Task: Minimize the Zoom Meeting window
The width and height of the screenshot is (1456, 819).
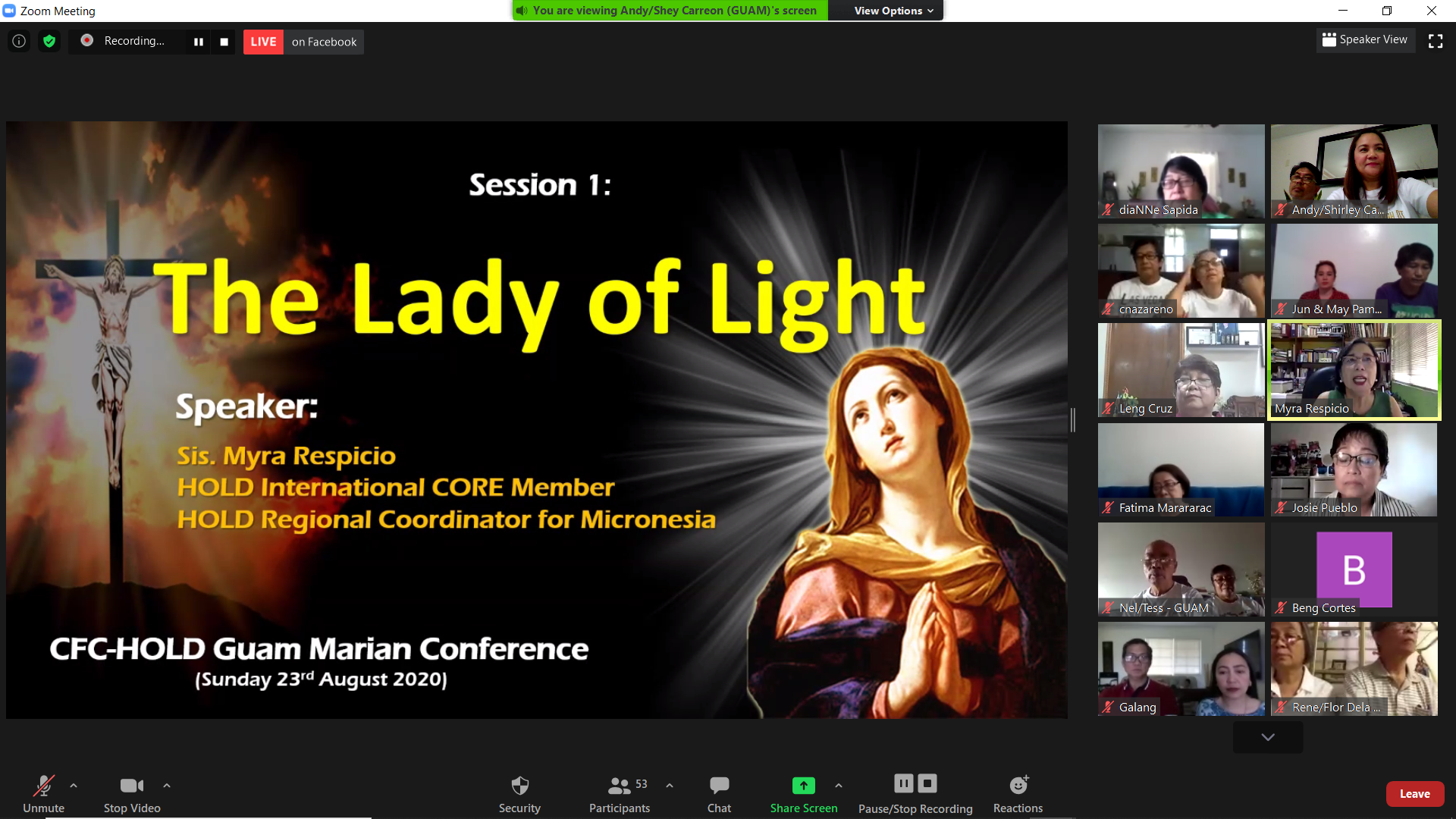Action: pyautogui.click(x=1342, y=11)
